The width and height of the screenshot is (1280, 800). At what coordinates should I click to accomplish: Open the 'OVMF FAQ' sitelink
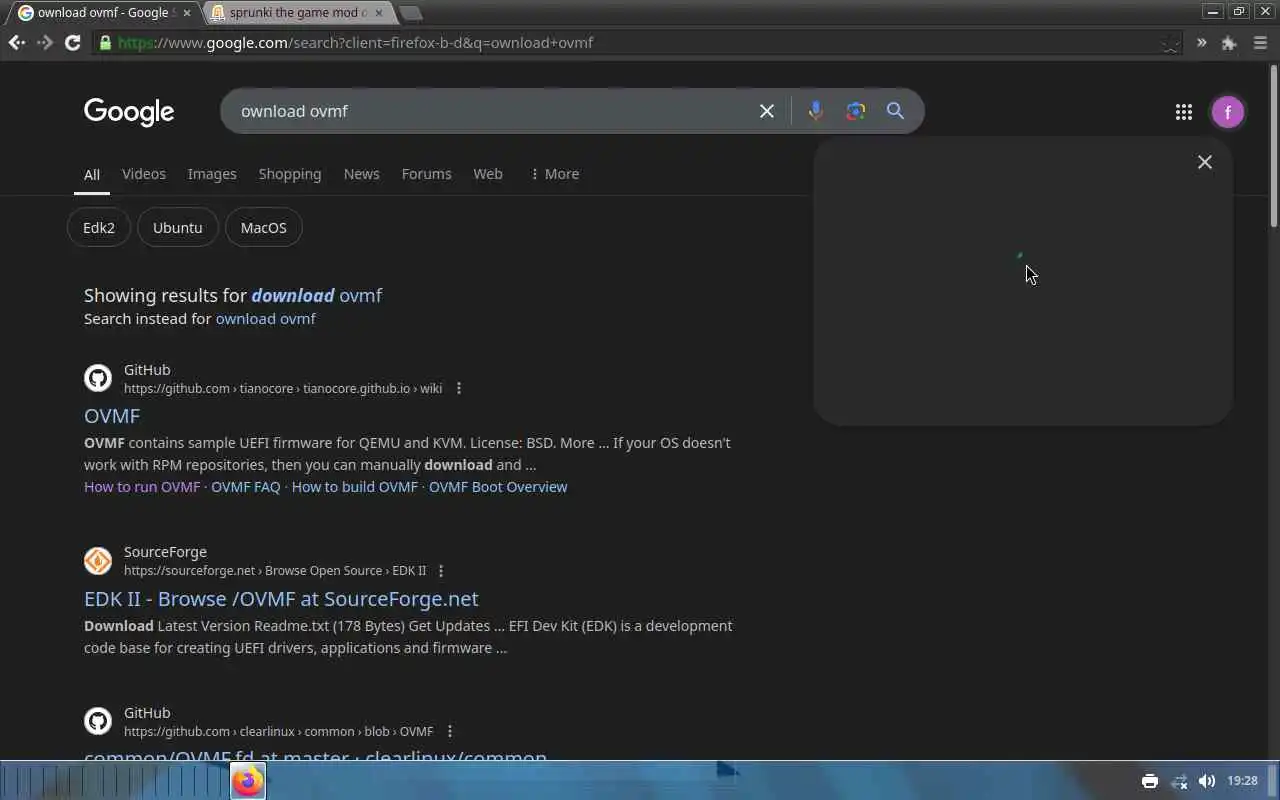click(x=246, y=487)
